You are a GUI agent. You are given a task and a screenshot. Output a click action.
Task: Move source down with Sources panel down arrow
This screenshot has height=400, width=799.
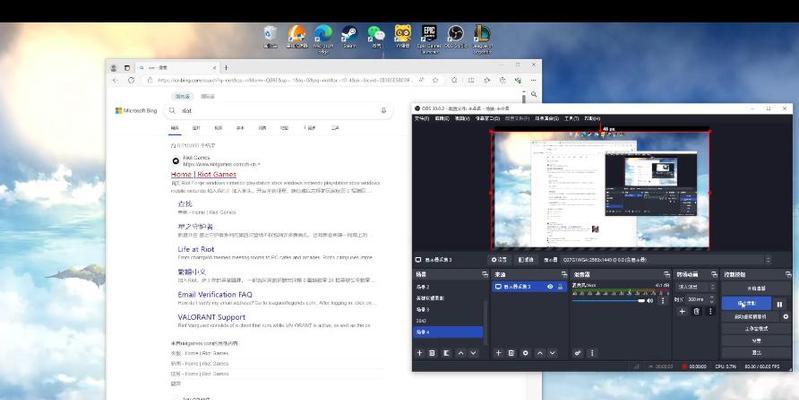(552, 353)
